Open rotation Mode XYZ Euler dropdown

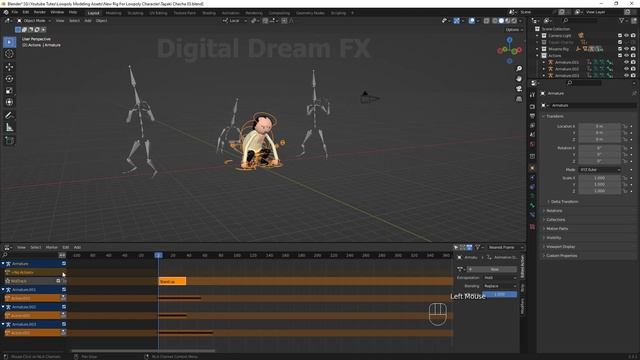click(x=600, y=169)
